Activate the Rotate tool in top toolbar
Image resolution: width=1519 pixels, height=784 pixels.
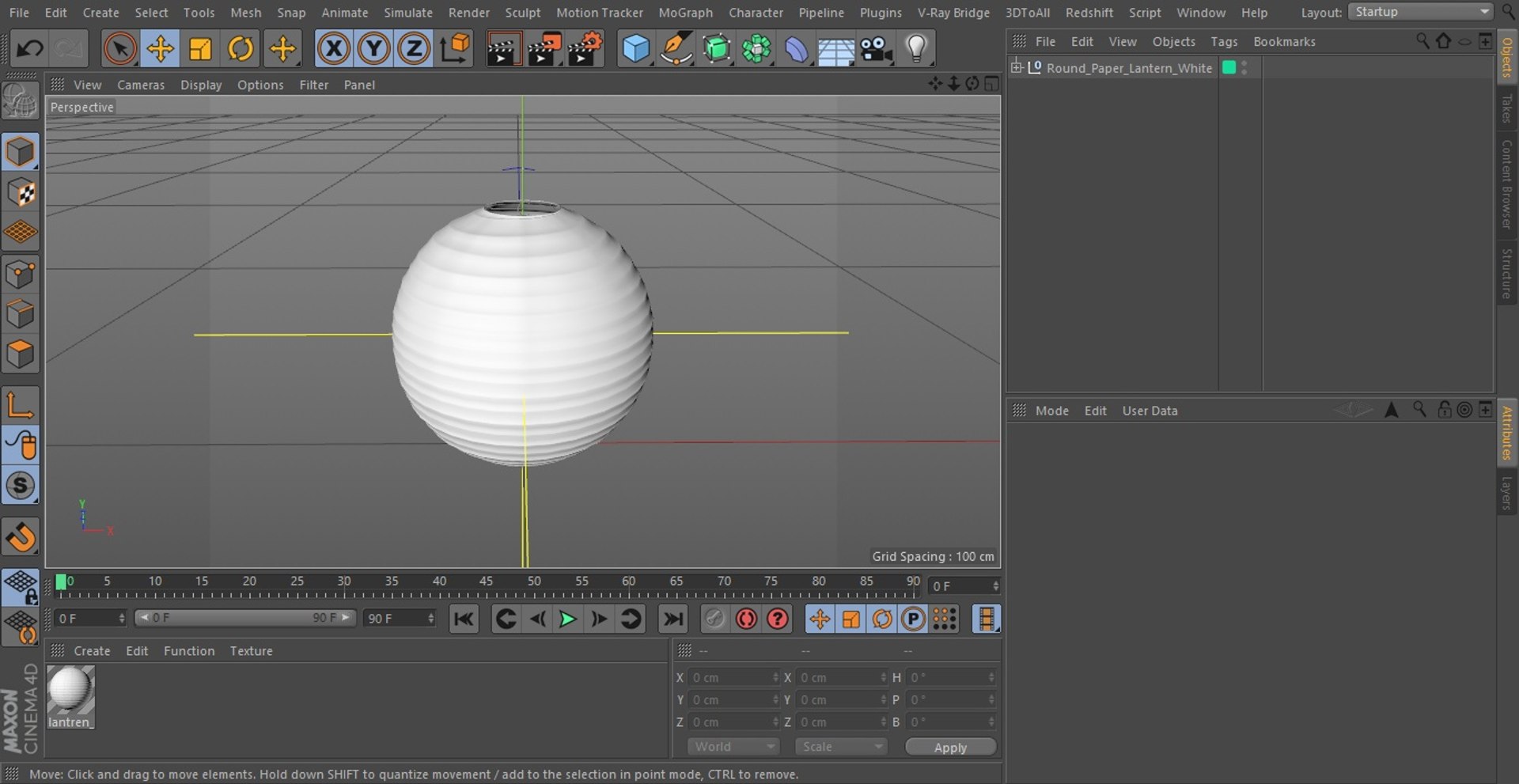coord(241,49)
